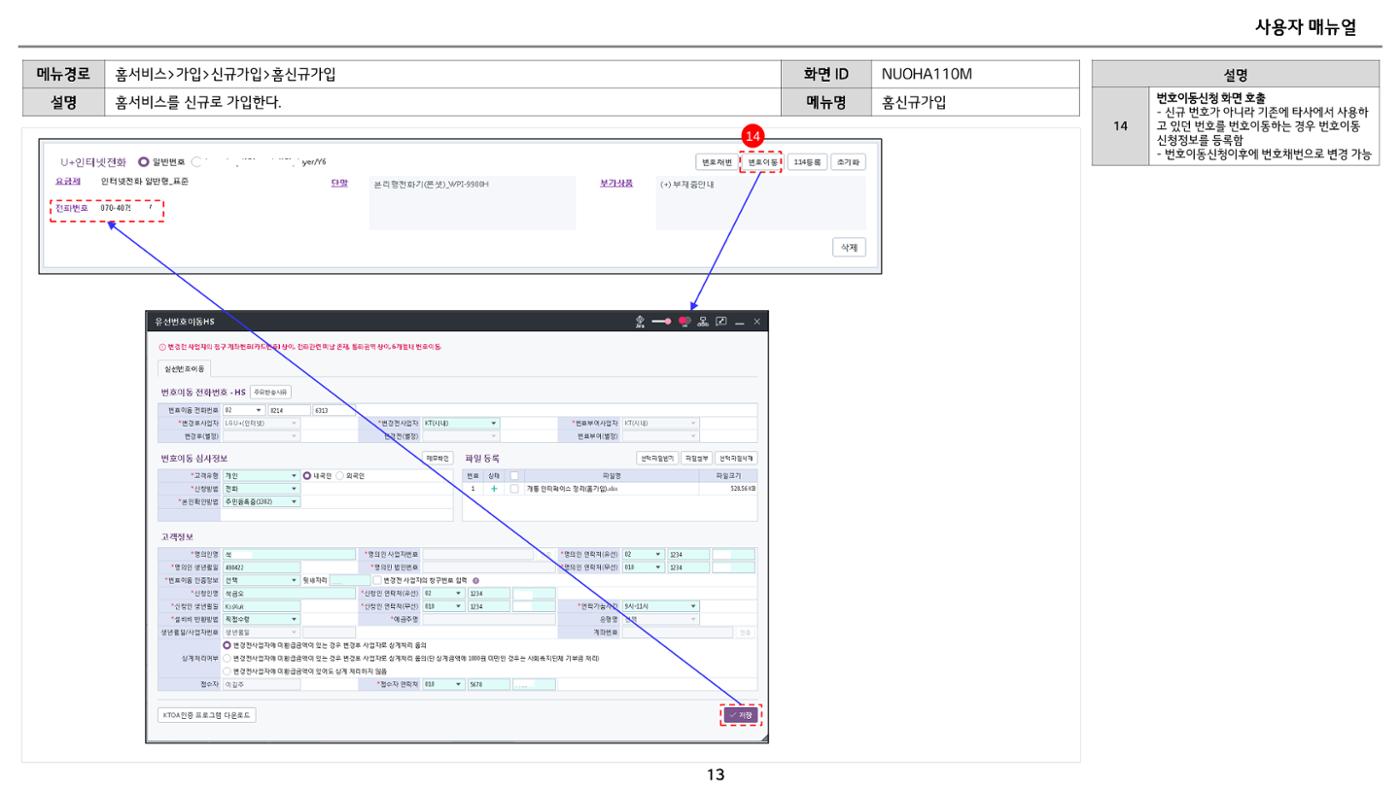Enable 변경전 사업자의 청구번호 입력 checkbox
The image size is (1400, 788).
(377, 580)
